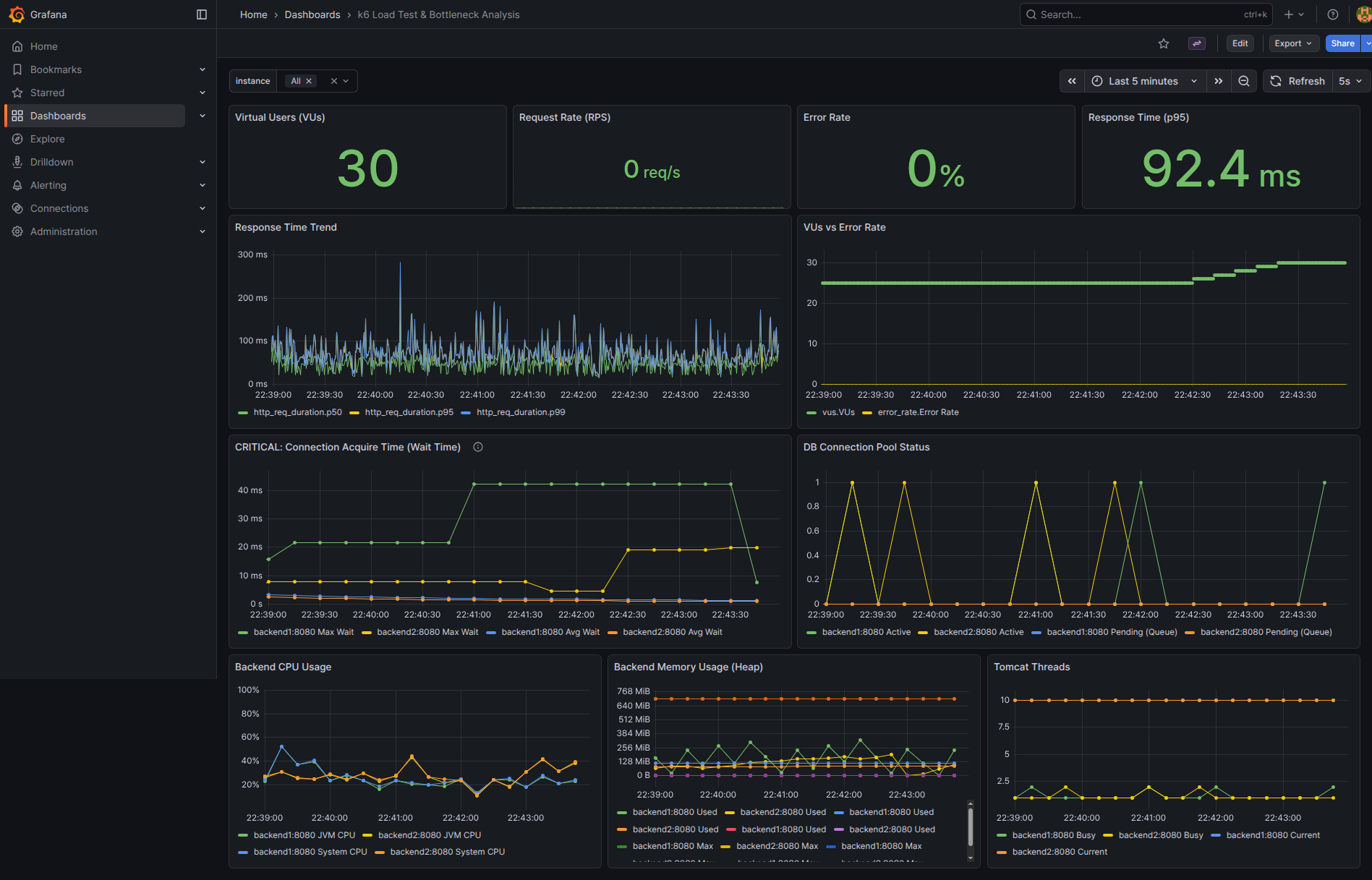The width and height of the screenshot is (1372, 880).
Task: Shift time range backward
Action: pos(1072,81)
